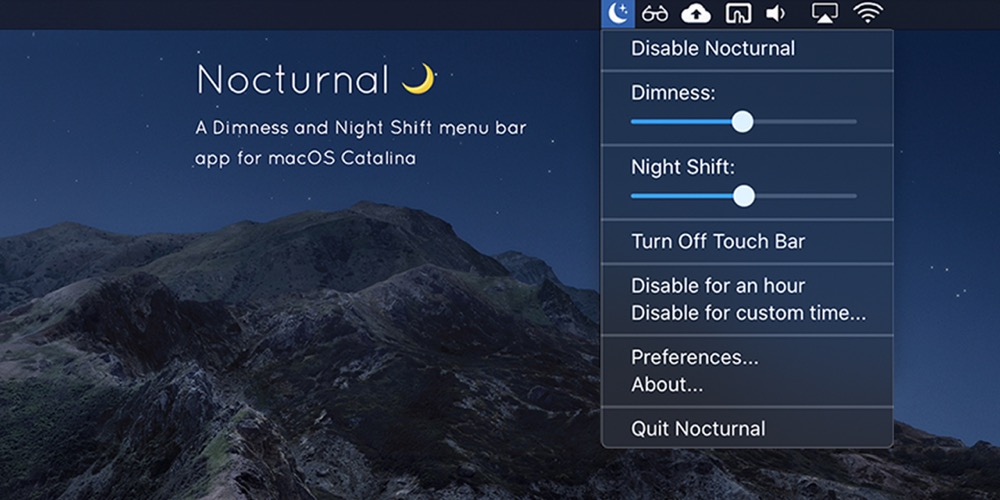Open the eyeglasses menu bar icon
This screenshot has width=1000, height=500.
(x=655, y=14)
